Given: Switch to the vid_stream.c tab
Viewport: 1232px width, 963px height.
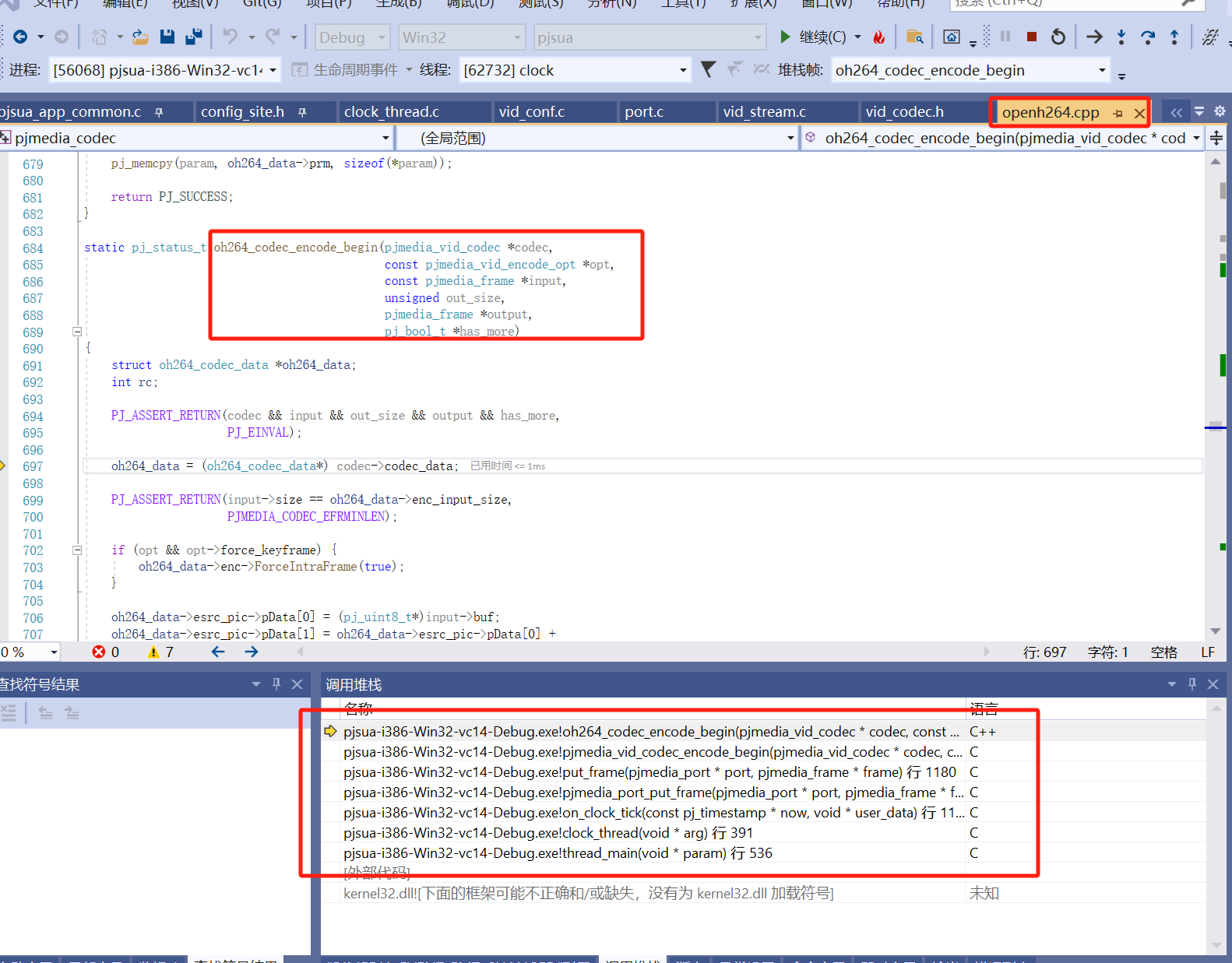Looking at the screenshot, I should 764,112.
